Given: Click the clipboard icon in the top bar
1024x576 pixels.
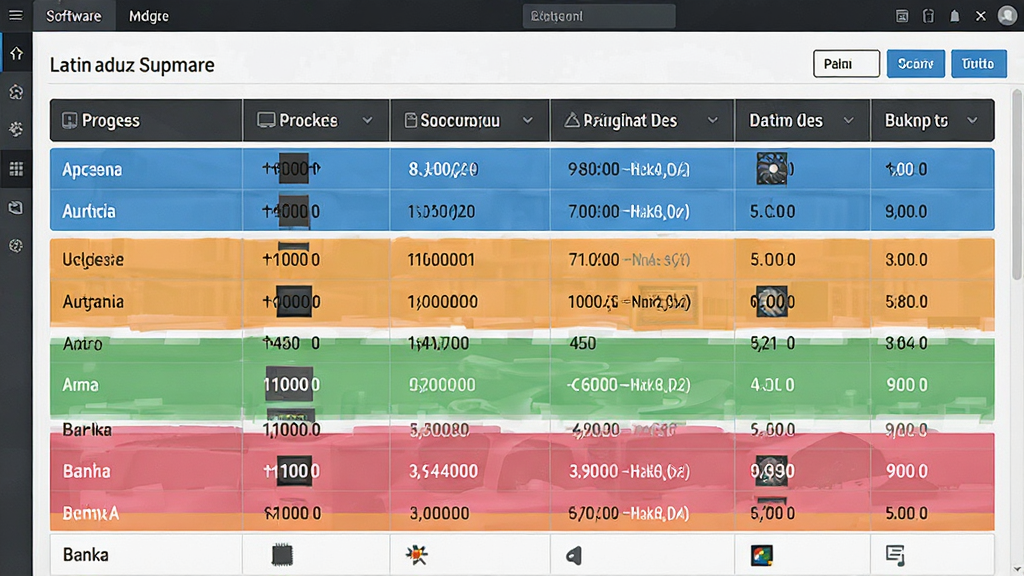Looking at the screenshot, I should 928,16.
